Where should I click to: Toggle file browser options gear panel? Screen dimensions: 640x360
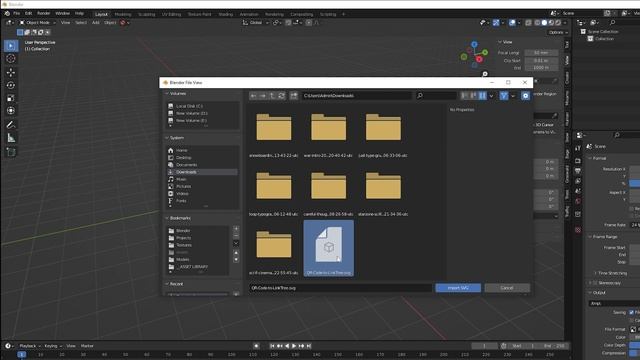[x=525, y=96]
